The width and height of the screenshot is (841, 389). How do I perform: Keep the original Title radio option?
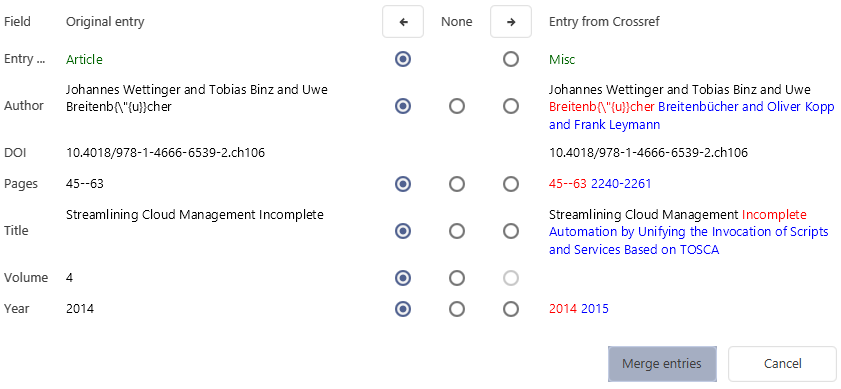point(403,231)
